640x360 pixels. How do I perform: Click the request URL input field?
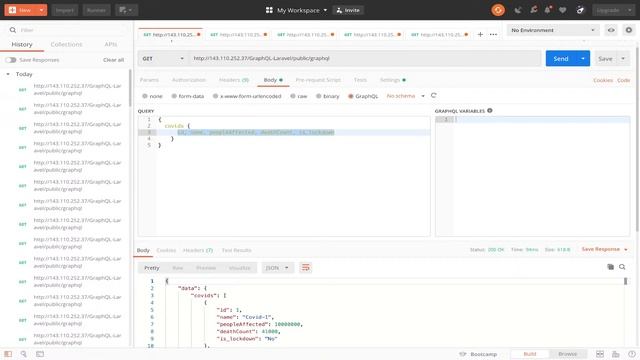click(x=365, y=58)
